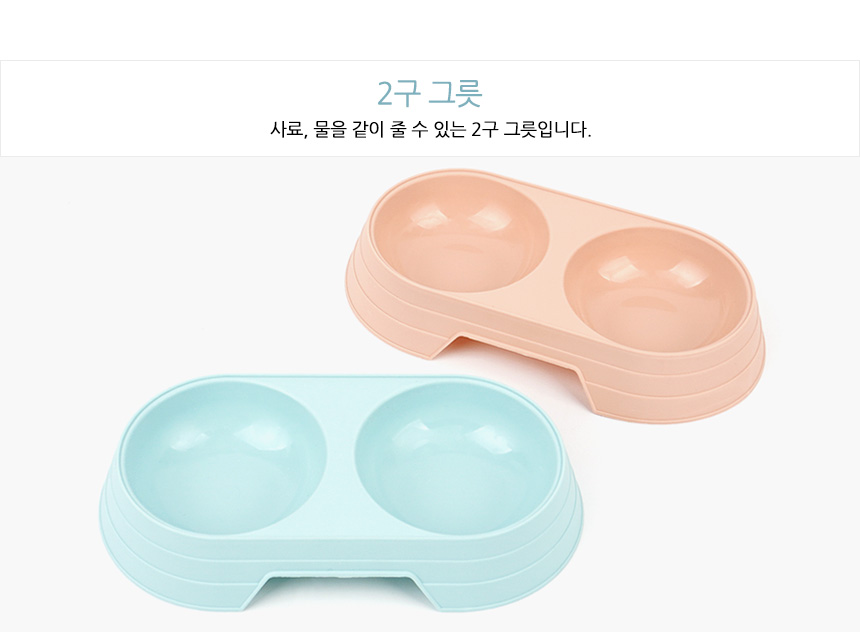Image resolution: width=860 pixels, height=632 pixels.
Task: Select the pink double bowl product image
Action: (x=555, y=295)
